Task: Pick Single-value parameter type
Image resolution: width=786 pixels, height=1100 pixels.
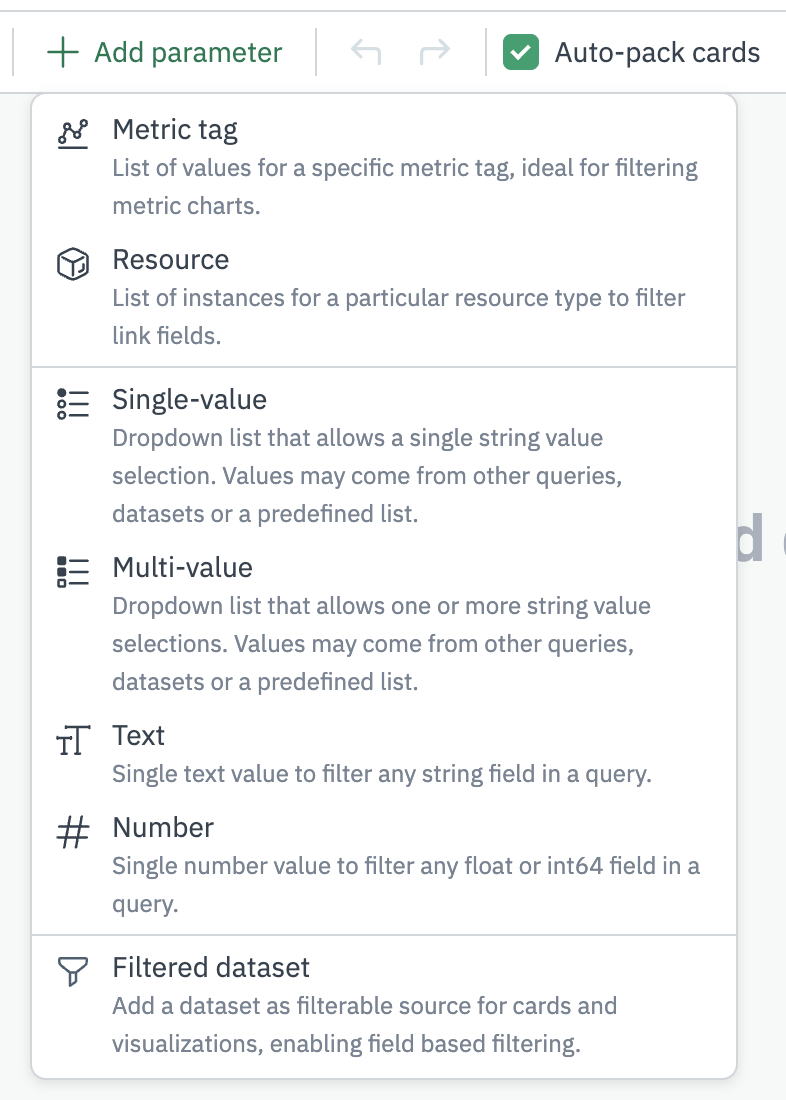Action: point(190,400)
